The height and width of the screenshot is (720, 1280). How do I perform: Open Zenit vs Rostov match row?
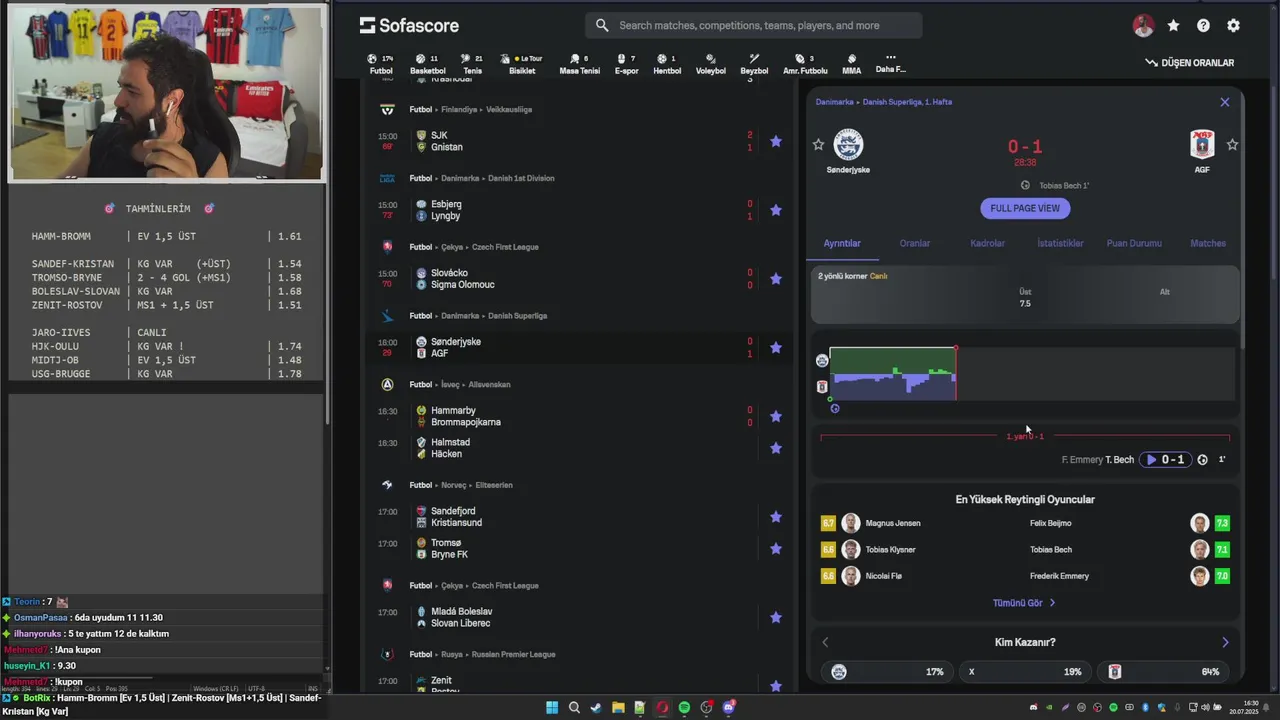580,685
